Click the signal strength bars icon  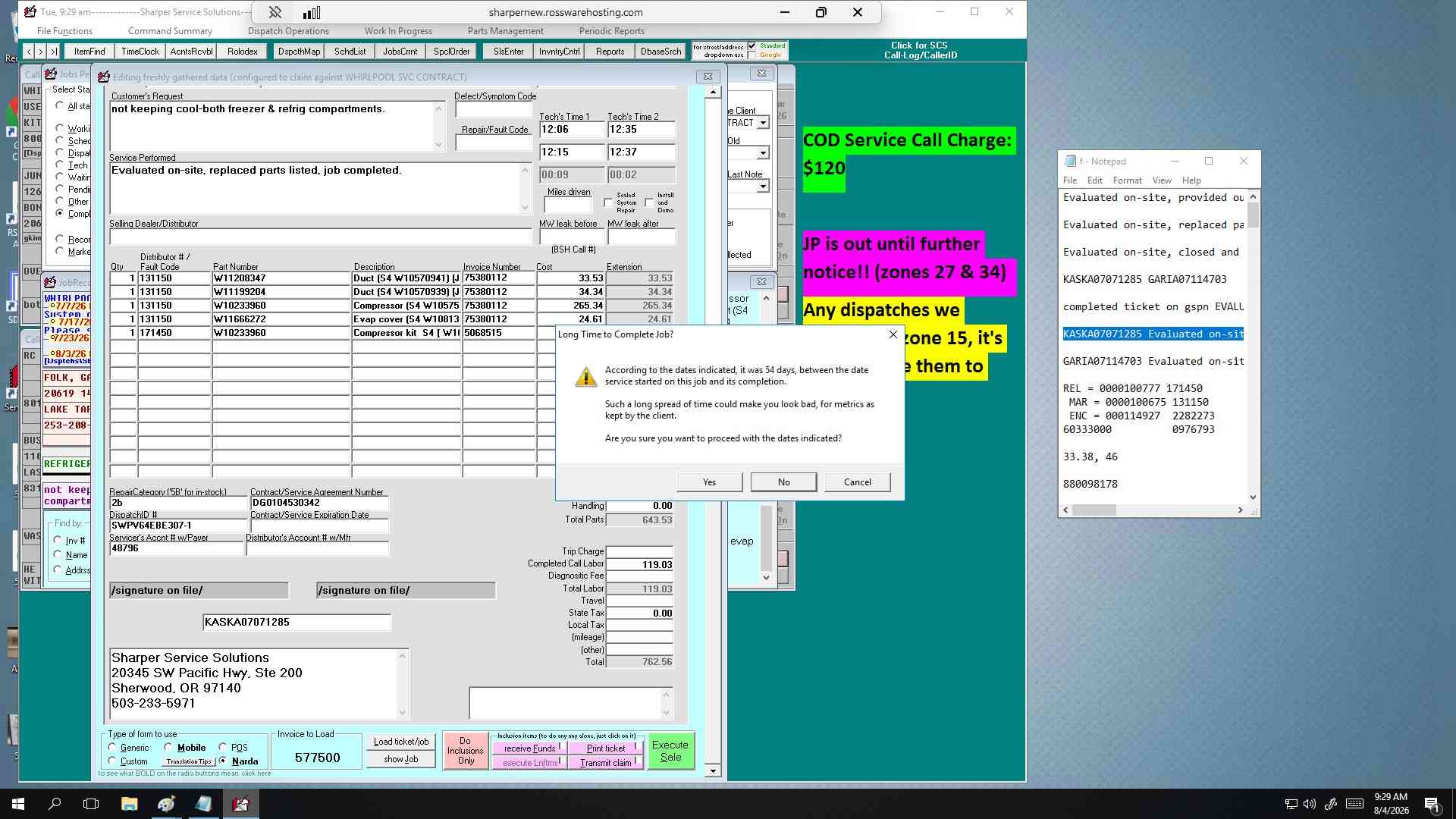[x=312, y=12]
